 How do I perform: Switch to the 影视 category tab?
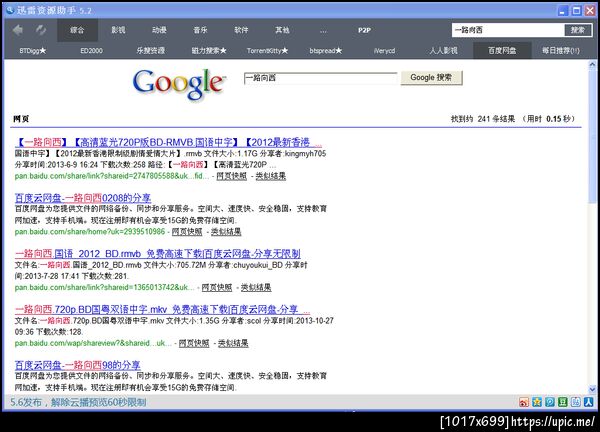coord(118,30)
